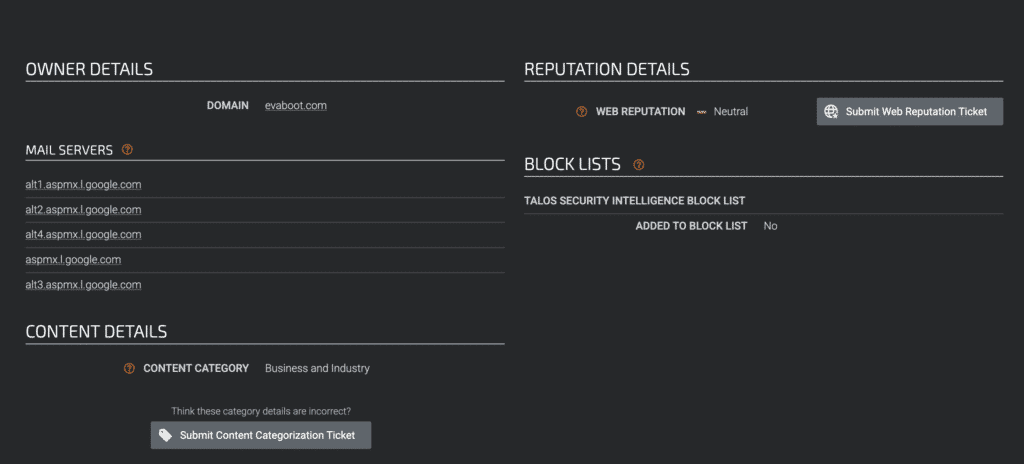Select the Business and Industry category text
The image size is (1024, 464).
[x=317, y=369]
